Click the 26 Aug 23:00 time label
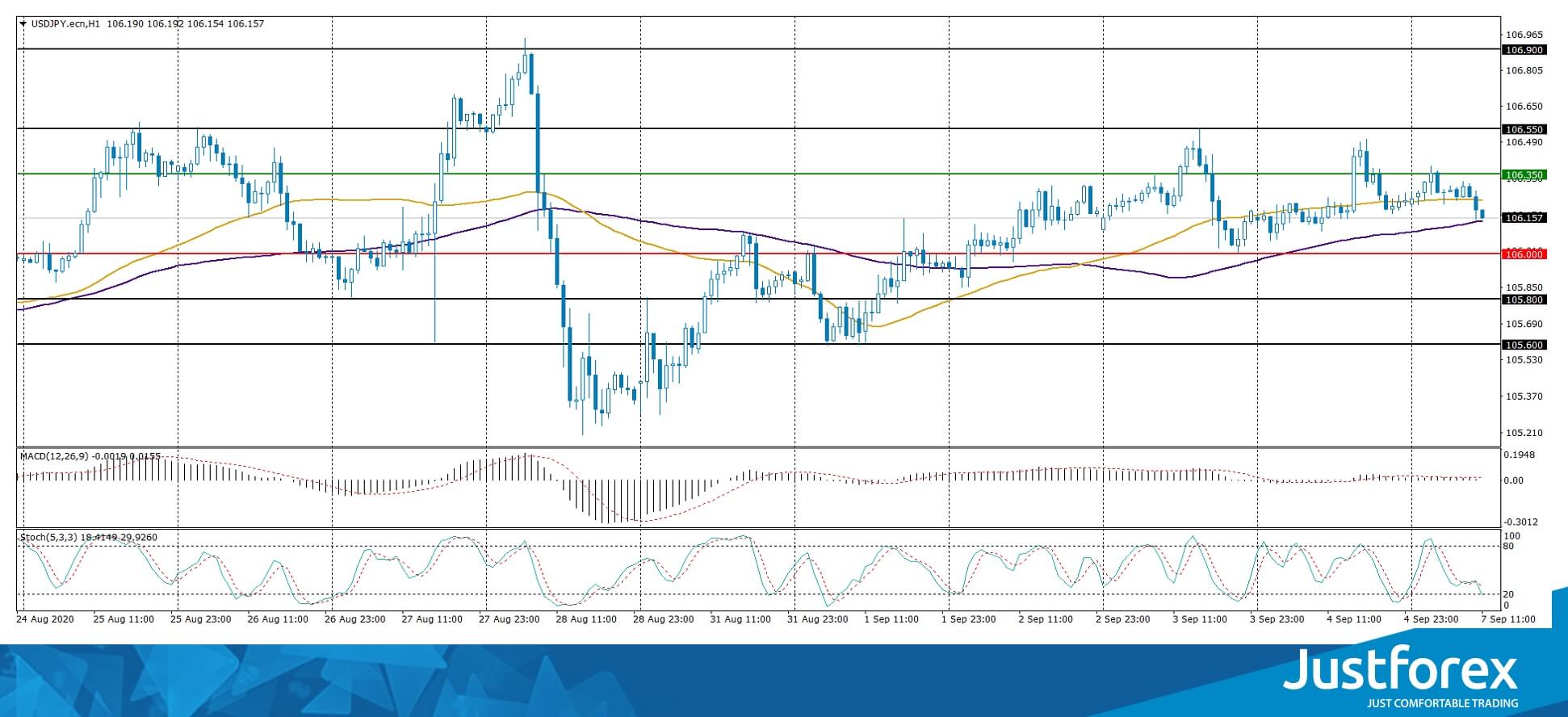The image size is (1568, 717). click(x=355, y=619)
